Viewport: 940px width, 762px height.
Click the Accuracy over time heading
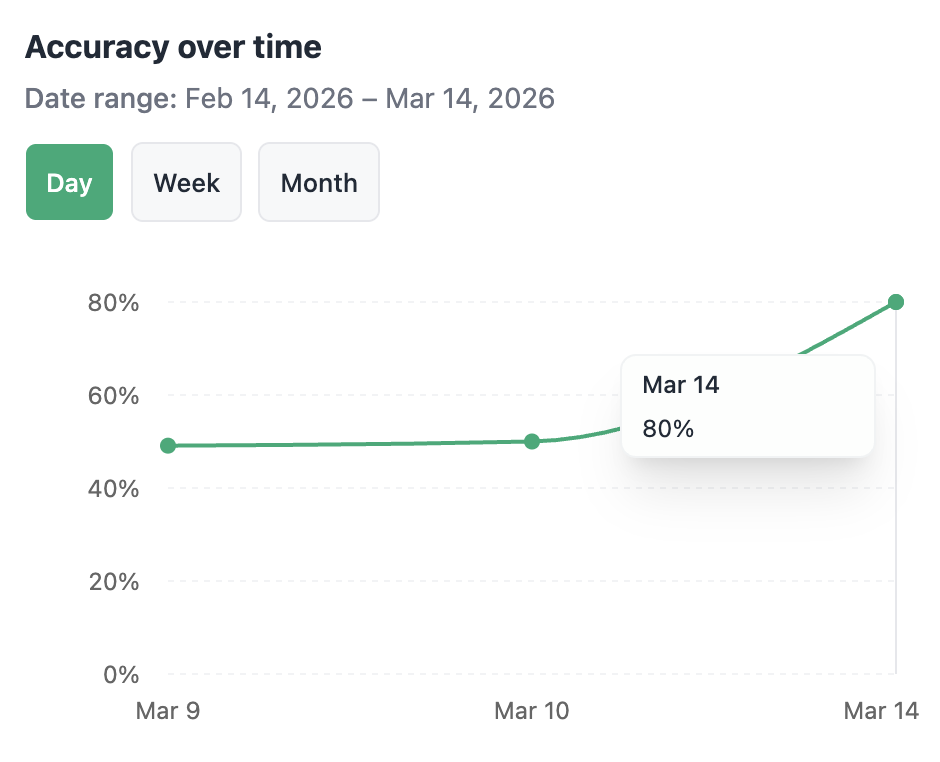tap(173, 47)
